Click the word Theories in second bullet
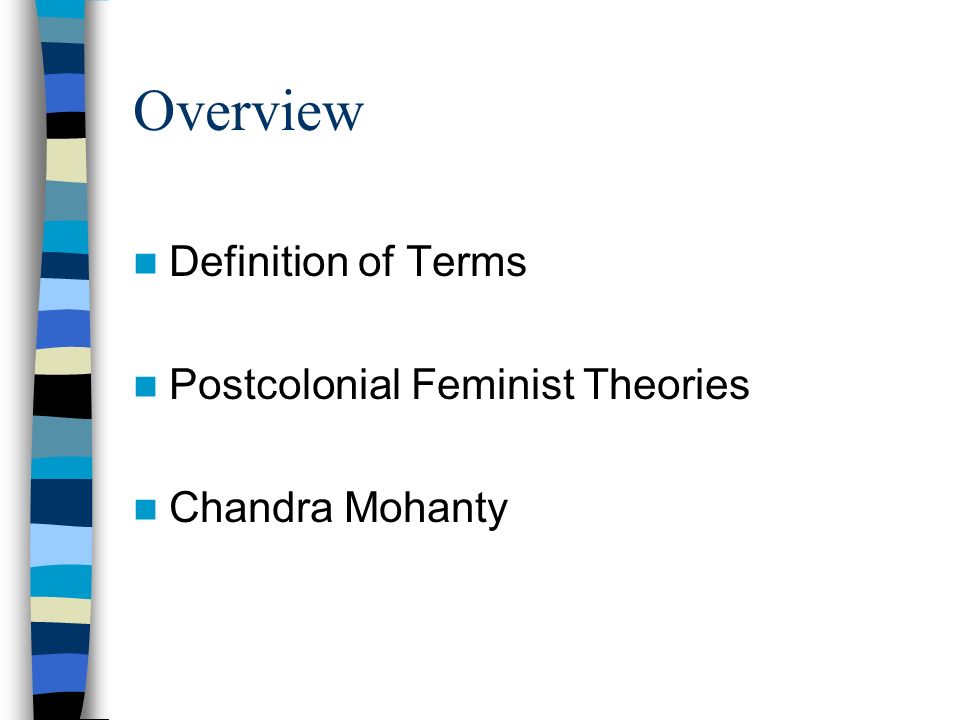Screen dimensions: 960x720 [x=666, y=384]
